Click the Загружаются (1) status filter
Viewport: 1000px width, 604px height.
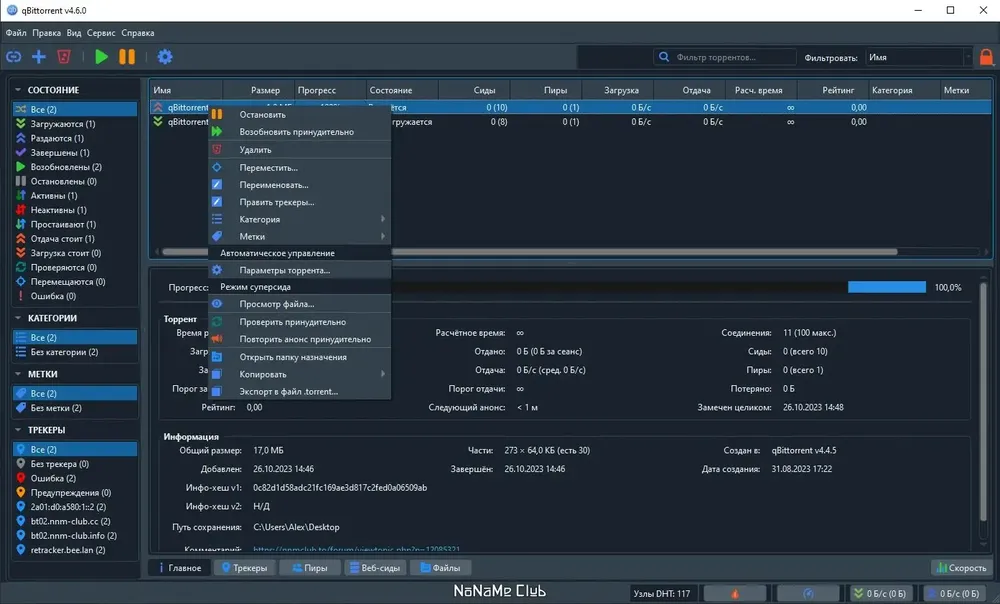click(x=75, y=124)
